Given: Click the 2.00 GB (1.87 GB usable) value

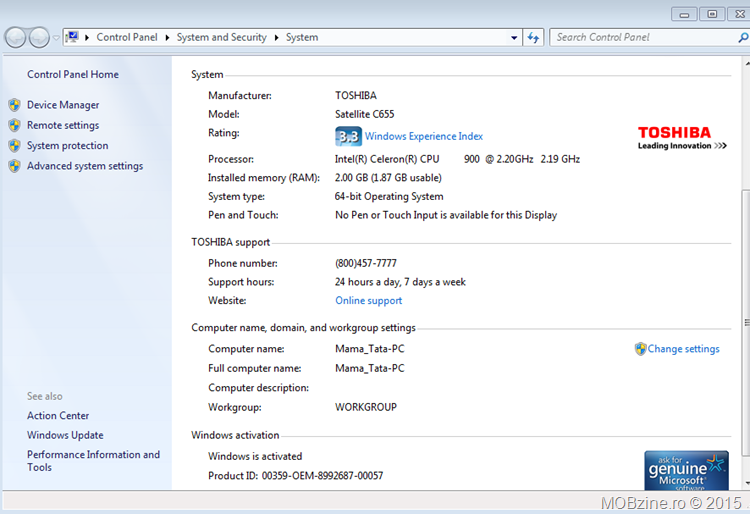Looking at the screenshot, I should [x=388, y=178].
